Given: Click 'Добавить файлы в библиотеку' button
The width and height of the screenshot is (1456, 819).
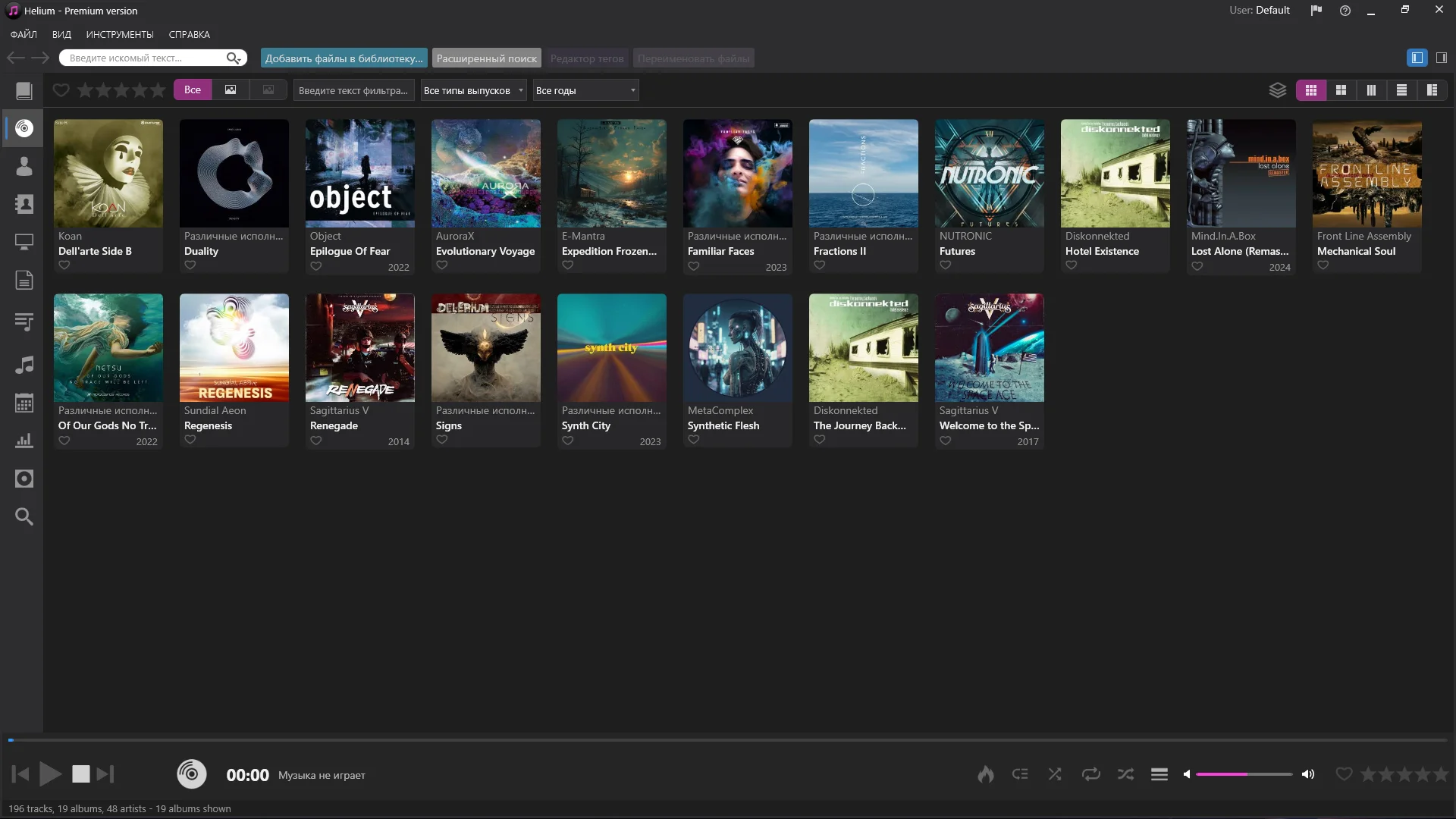Looking at the screenshot, I should (x=344, y=58).
